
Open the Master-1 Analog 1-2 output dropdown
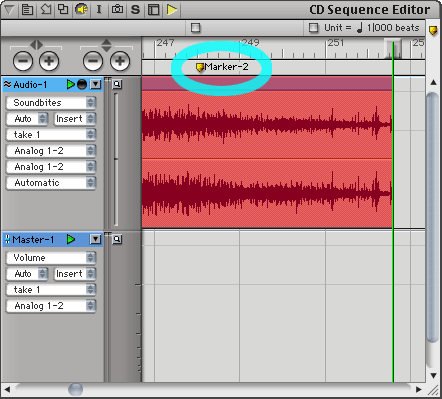(x=51, y=306)
